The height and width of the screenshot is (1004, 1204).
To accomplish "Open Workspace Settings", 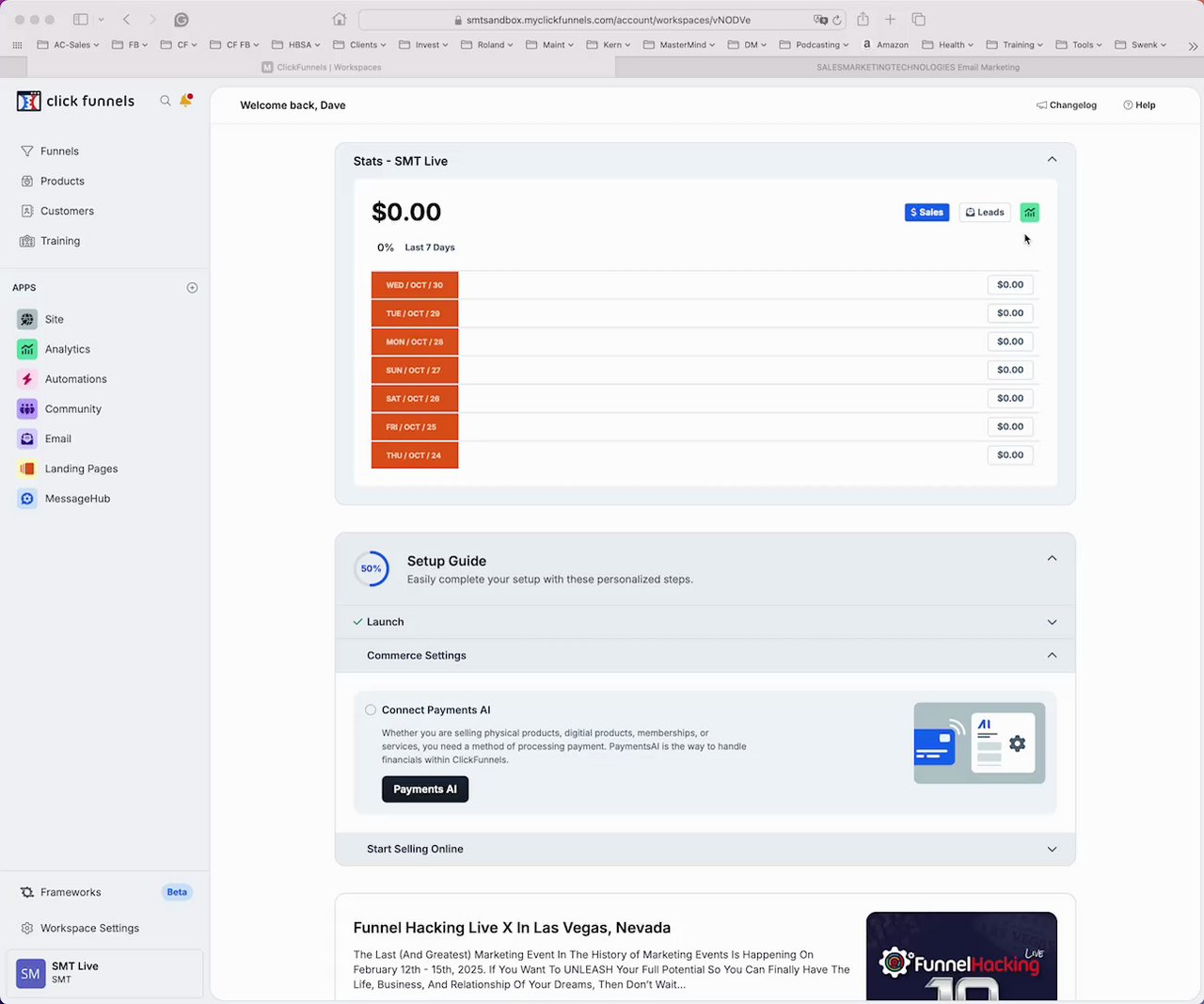I will click(89, 928).
